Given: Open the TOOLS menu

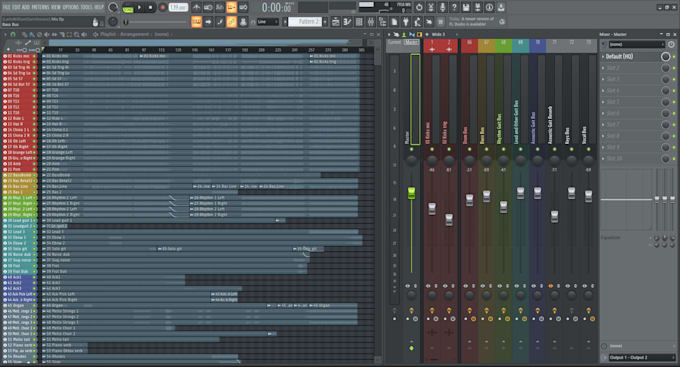Looking at the screenshot, I should 86,7.
